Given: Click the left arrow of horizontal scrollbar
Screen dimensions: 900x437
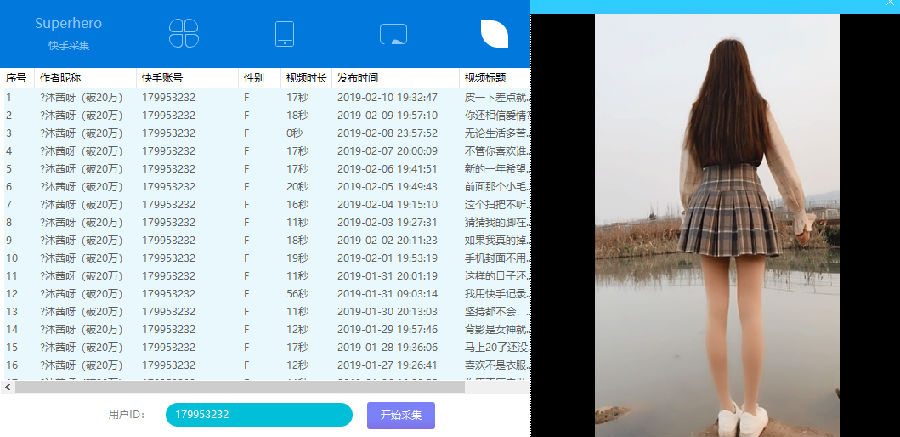Looking at the screenshot, I should pyautogui.click(x=7, y=388).
